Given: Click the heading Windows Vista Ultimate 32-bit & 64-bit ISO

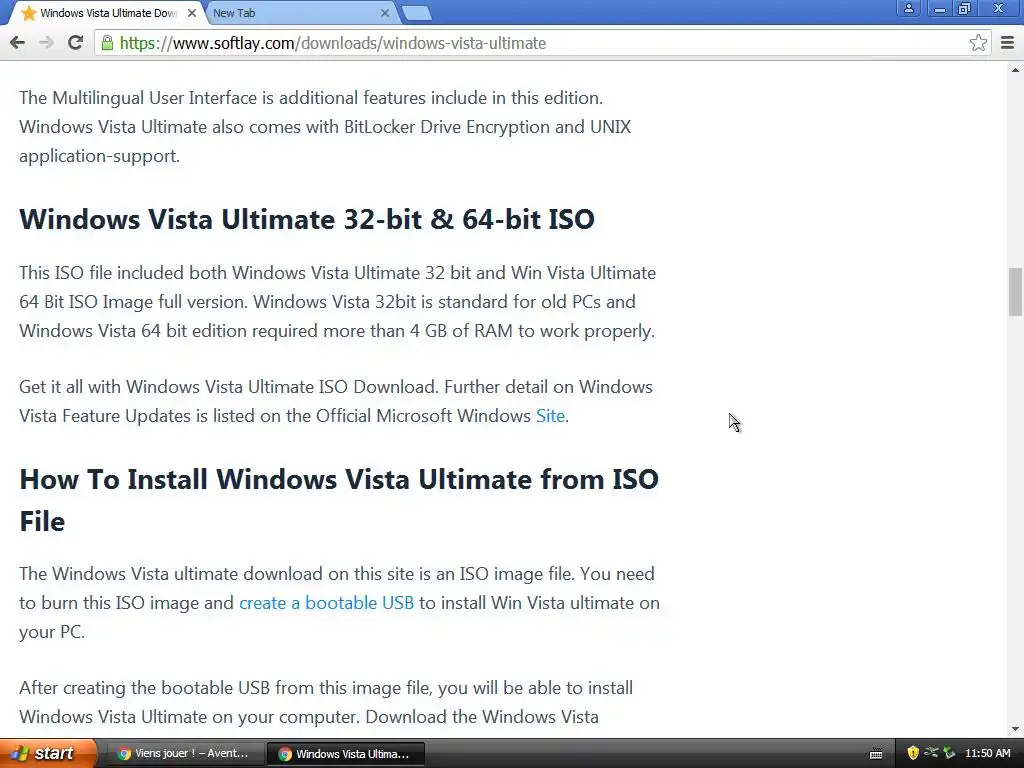Looking at the screenshot, I should click(307, 219).
